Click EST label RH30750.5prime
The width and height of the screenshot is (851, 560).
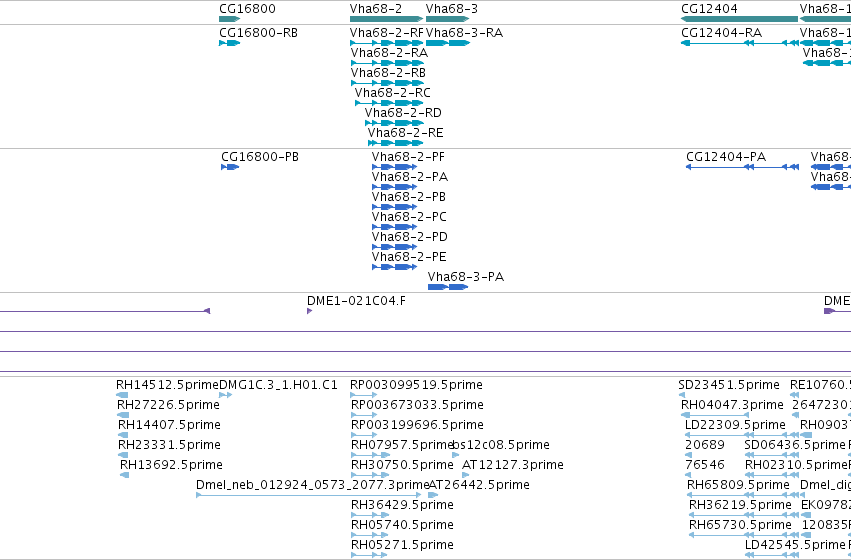402,465
